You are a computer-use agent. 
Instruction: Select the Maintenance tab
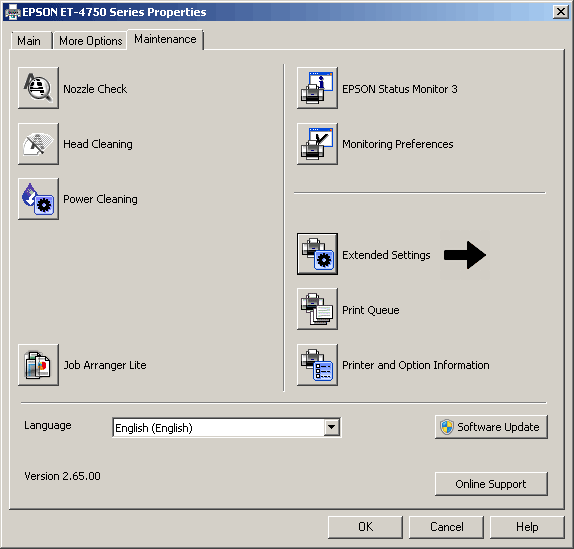[x=165, y=39]
